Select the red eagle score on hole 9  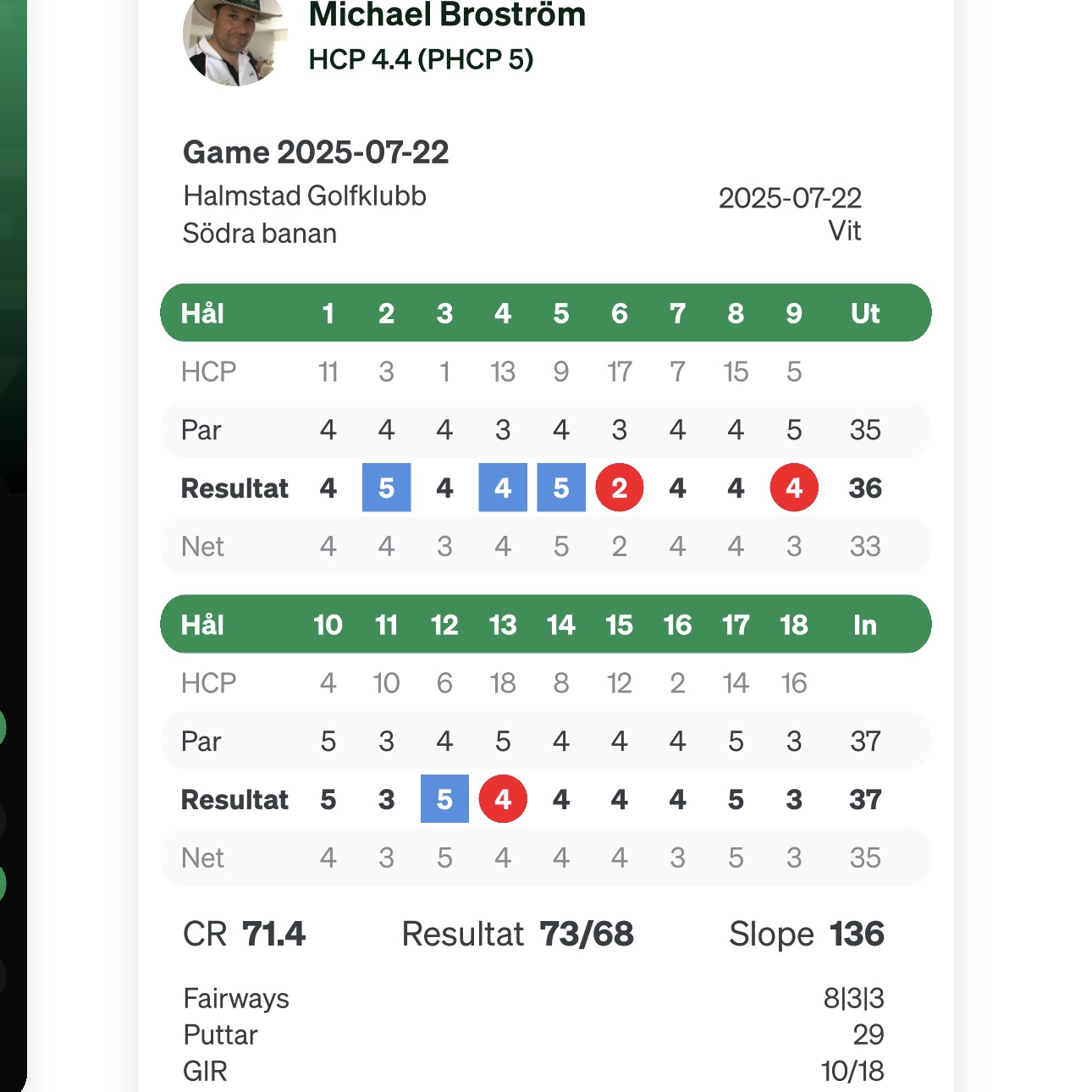click(794, 488)
